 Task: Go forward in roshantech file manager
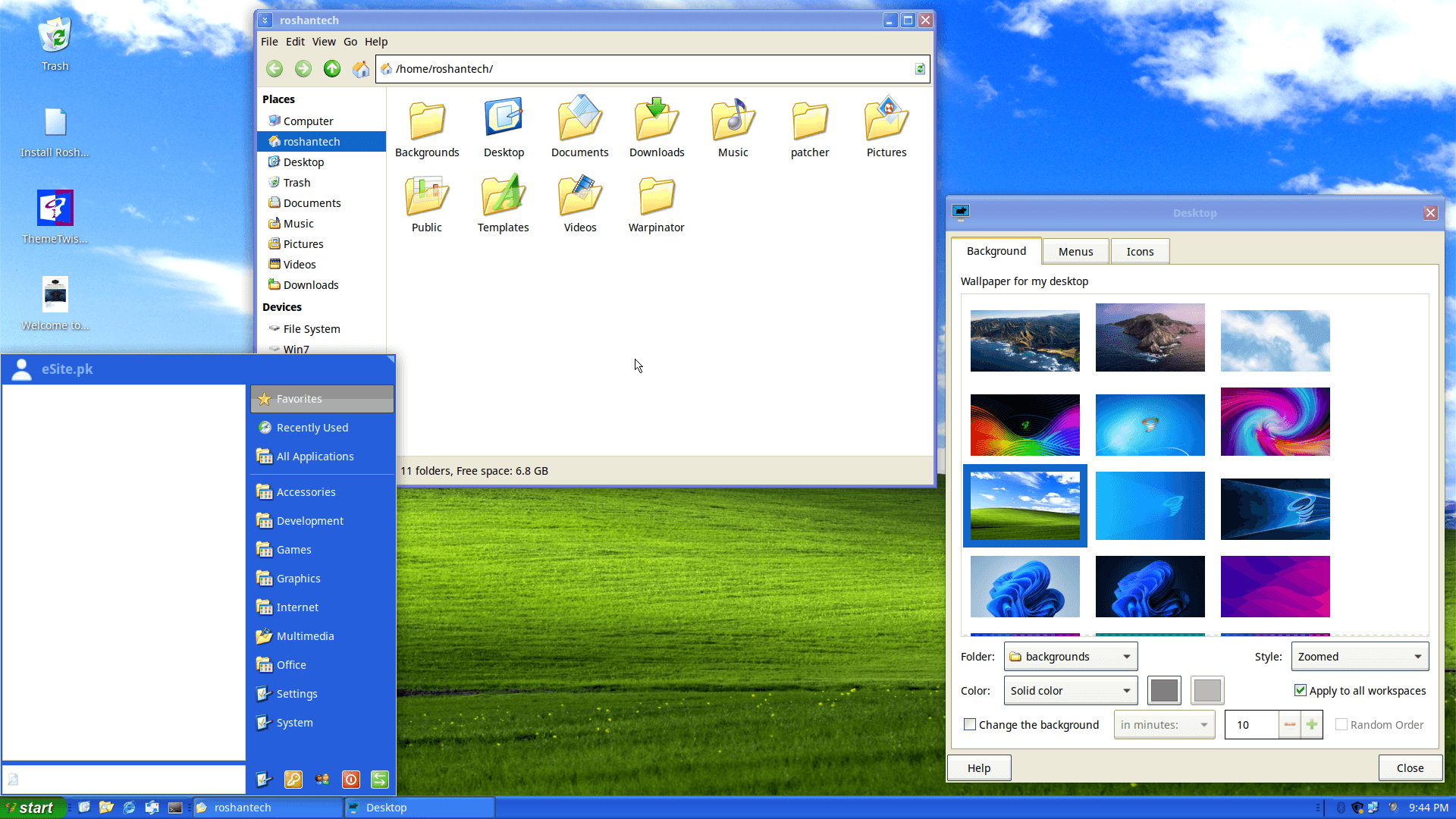[303, 69]
